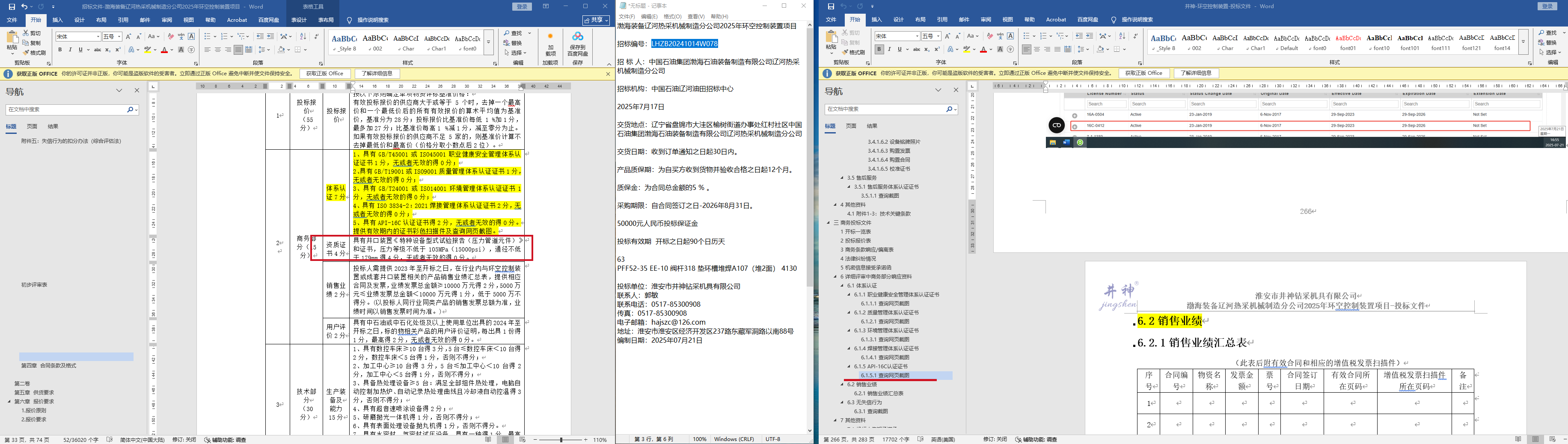Open 文件(F) menu in Notepad
This screenshot has width=1568, height=444.
tap(627, 16)
